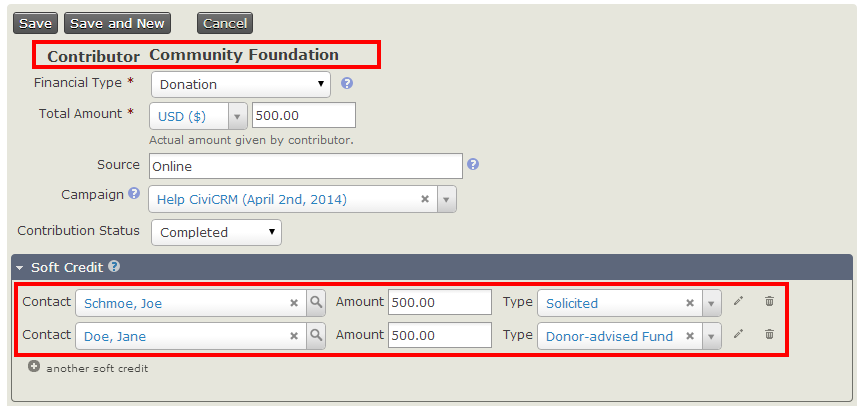Viewport: 858px width, 406px height.
Task: Click help icon next to Financial Type
Action: pyautogui.click(x=347, y=84)
